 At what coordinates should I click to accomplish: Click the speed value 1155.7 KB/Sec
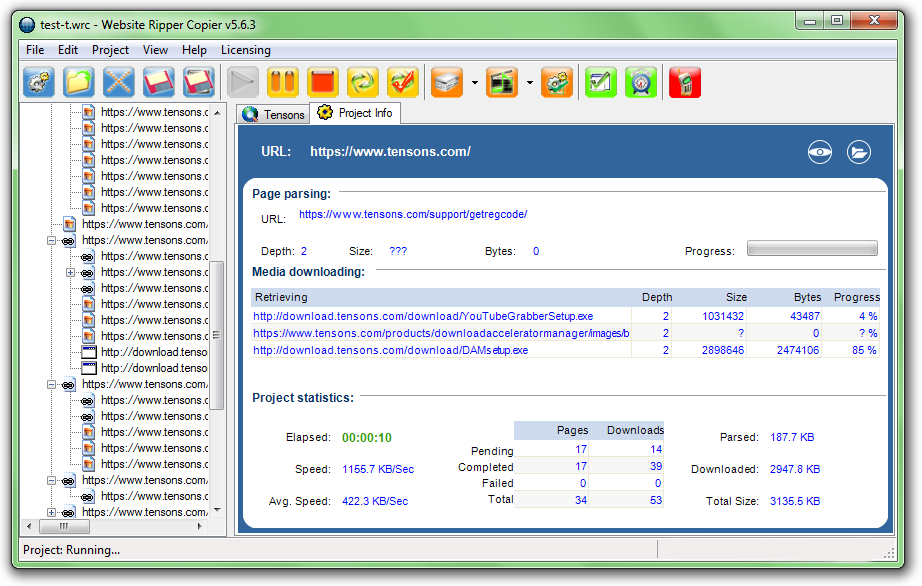pos(378,470)
